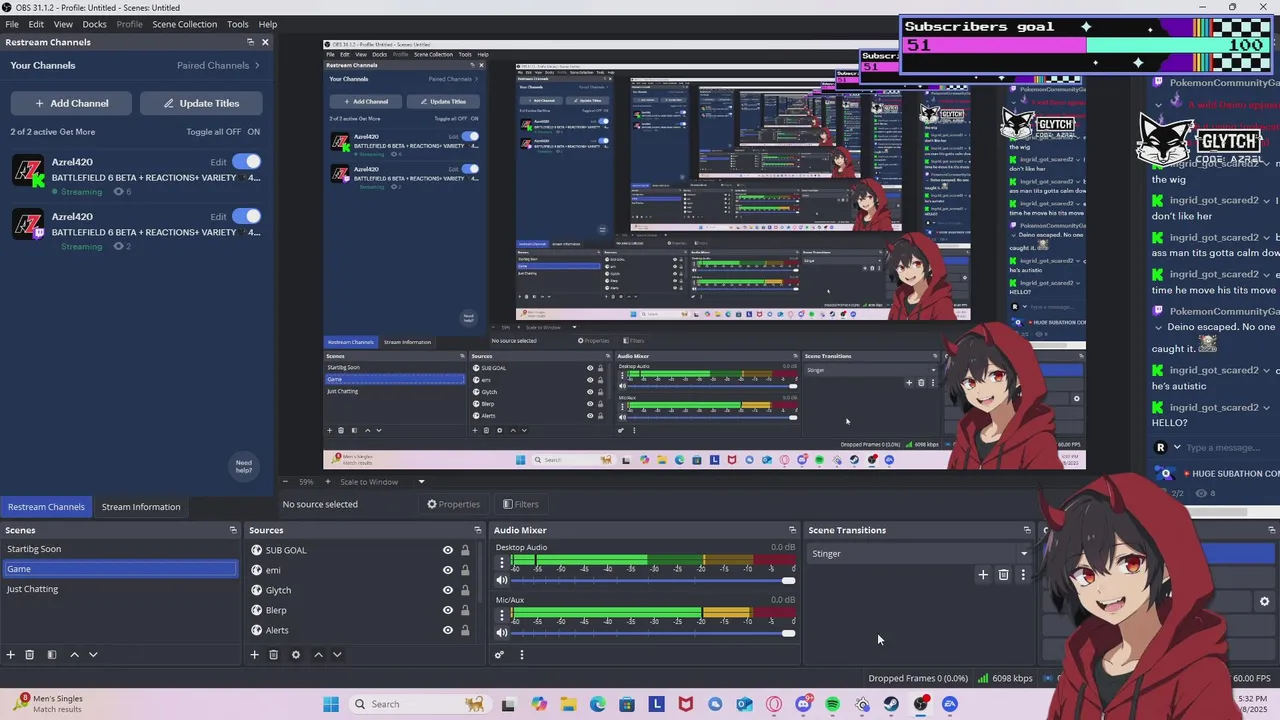Open Spotify from the taskbar
This screenshot has height=720, width=1280.
click(833, 704)
